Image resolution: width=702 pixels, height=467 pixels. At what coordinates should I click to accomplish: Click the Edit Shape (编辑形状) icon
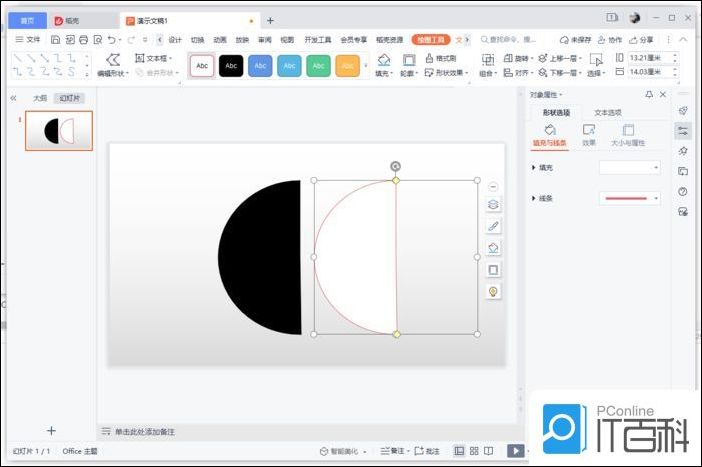[113, 60]
